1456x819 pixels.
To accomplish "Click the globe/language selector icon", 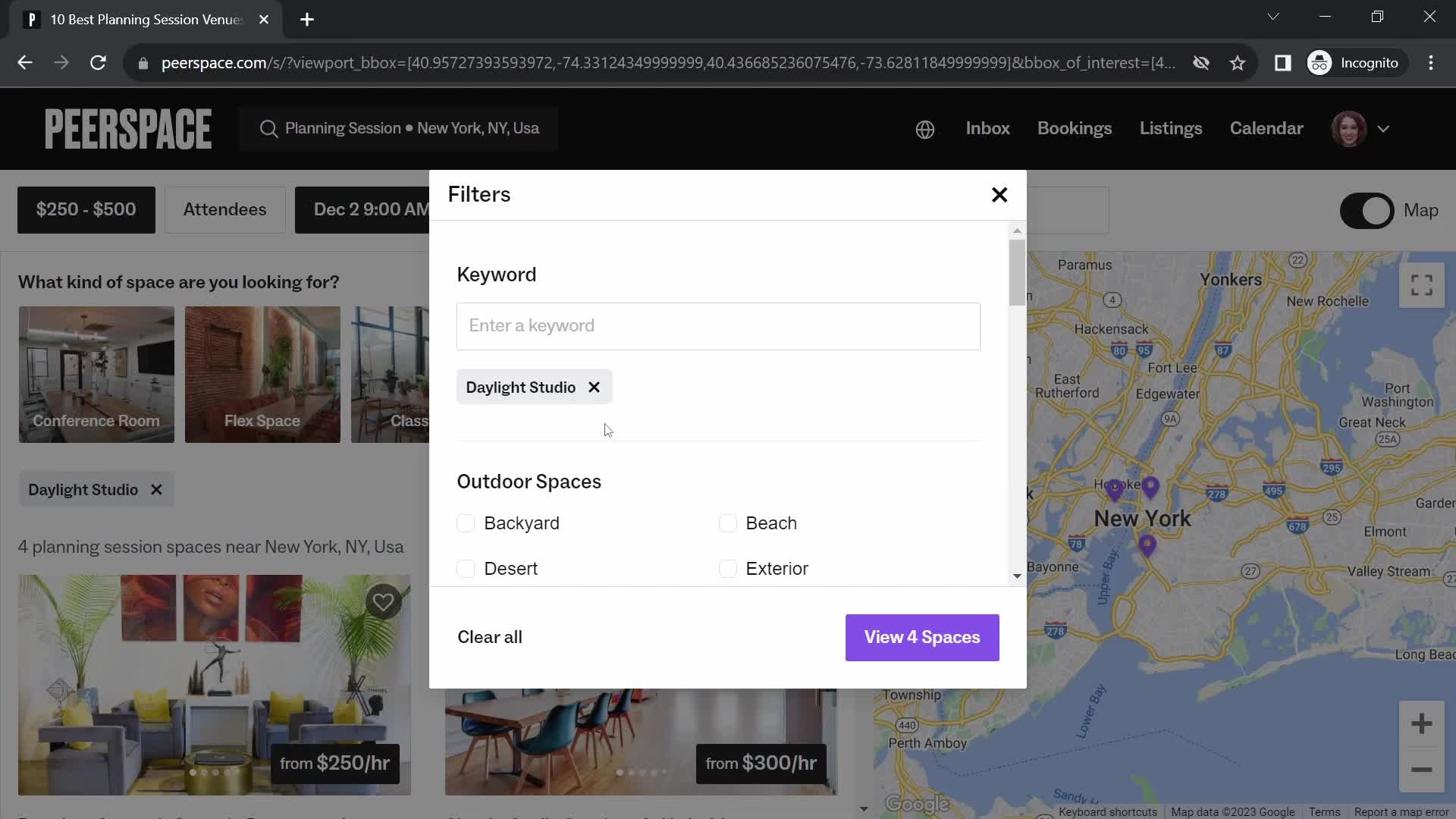I will click(x=925, y=129).
